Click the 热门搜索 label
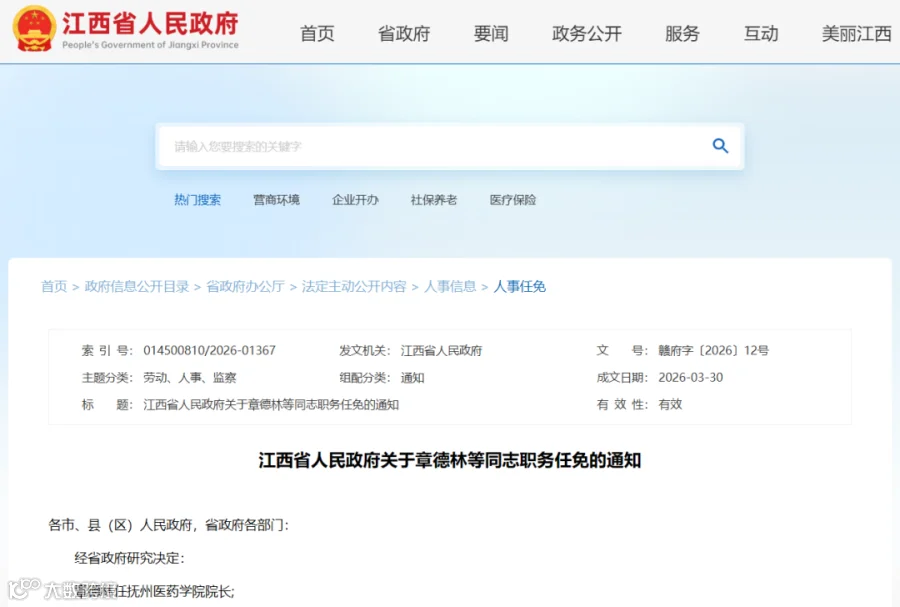This screenshot has height=607, width=900. click(x=197, y=200)
